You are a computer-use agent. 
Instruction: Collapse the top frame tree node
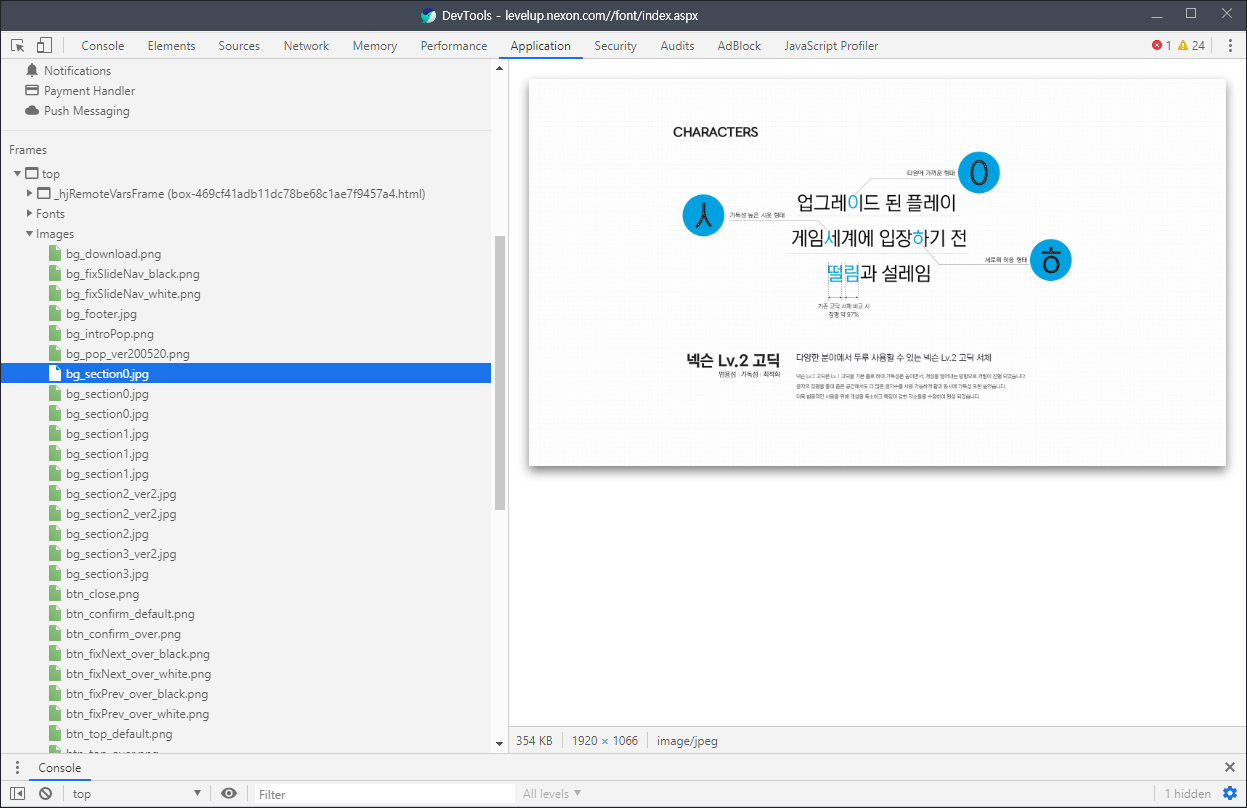tap(17, 174)
